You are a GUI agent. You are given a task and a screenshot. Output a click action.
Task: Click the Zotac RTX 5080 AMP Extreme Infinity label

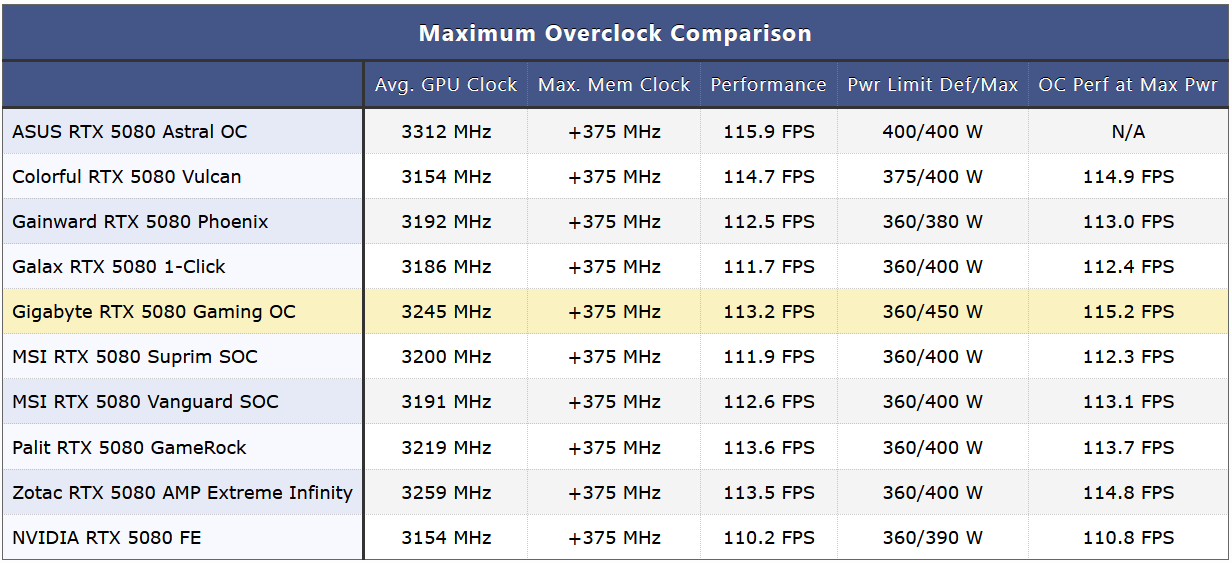pyautogui.click(x=182, y=493)
